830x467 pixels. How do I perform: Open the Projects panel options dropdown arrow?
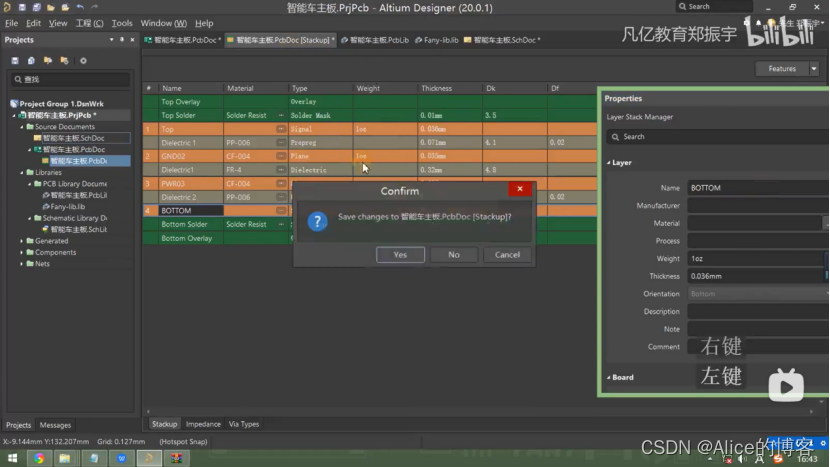[111, 40]
